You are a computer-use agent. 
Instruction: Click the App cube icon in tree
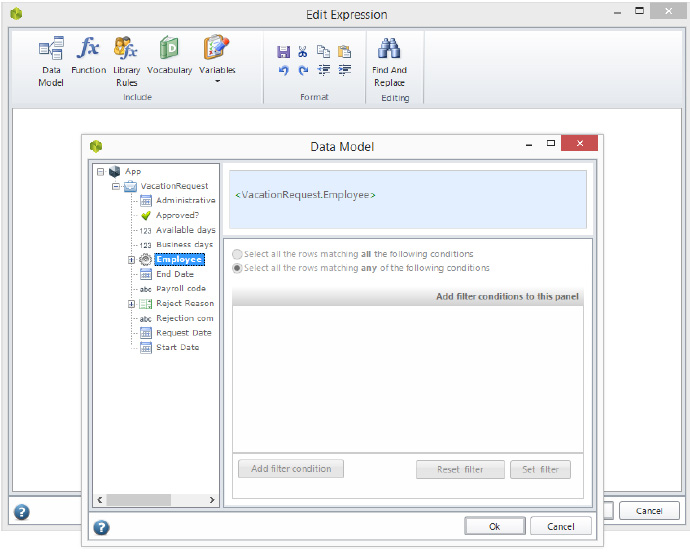[114, 171]
